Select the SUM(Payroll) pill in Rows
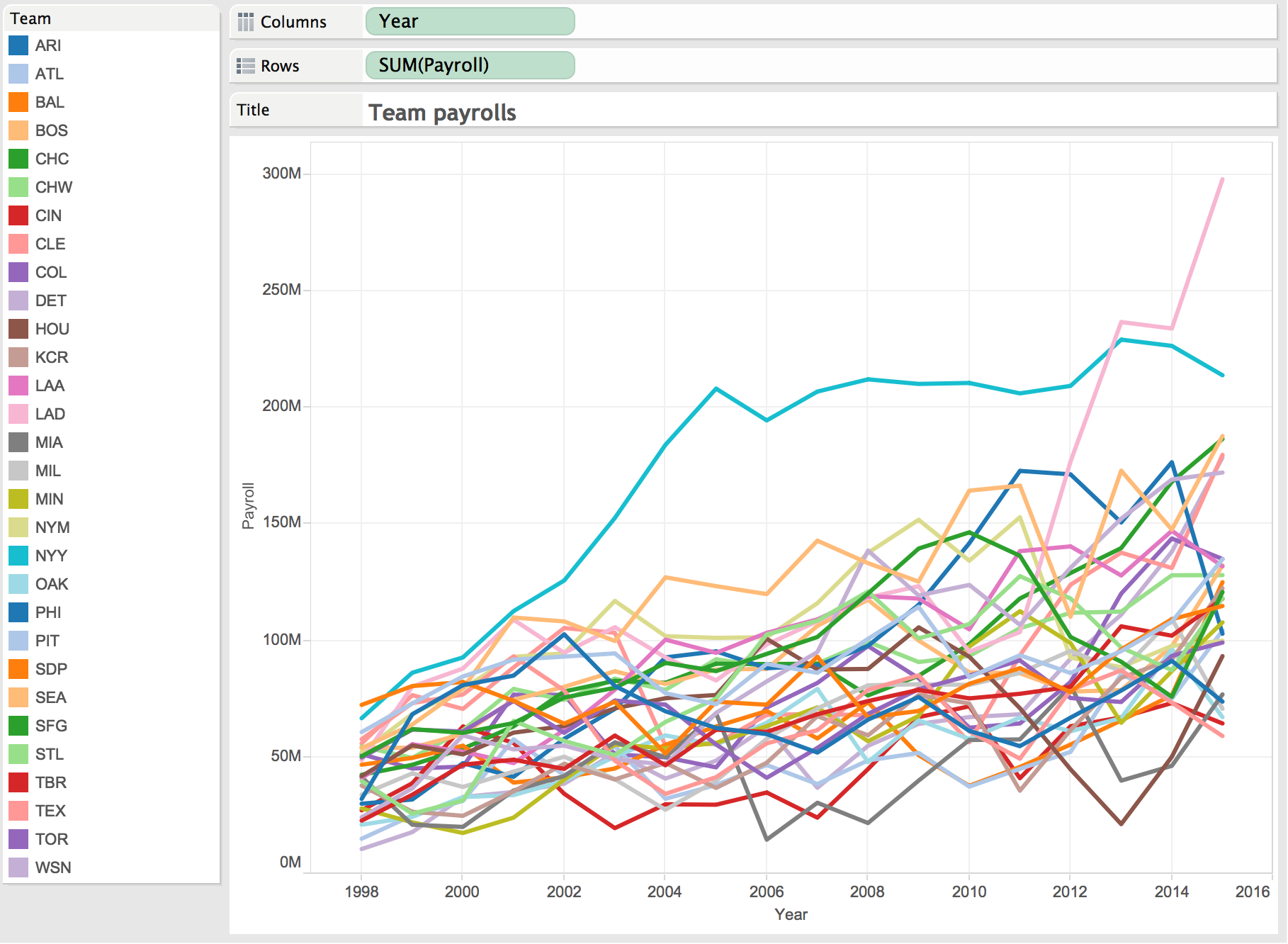This screenshot has height=944, width=1288. point(470,65)
